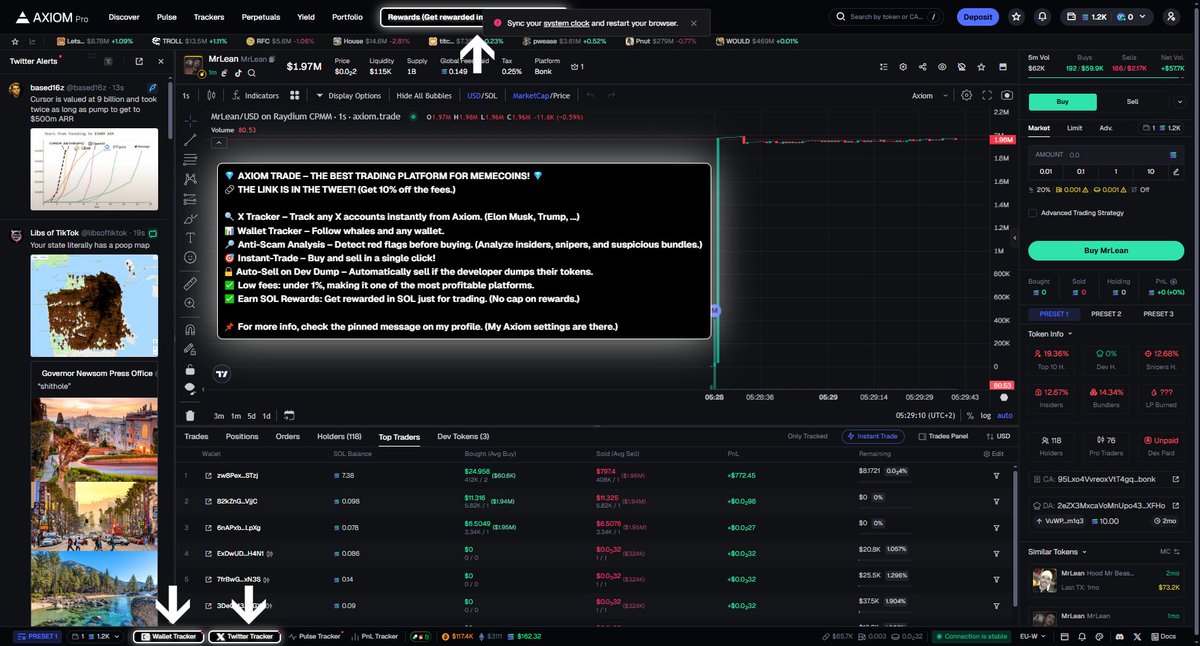This screenshot has height=646, width=1200.
Task: Dismiss the sync clock notification
Action: coord(694,23)
